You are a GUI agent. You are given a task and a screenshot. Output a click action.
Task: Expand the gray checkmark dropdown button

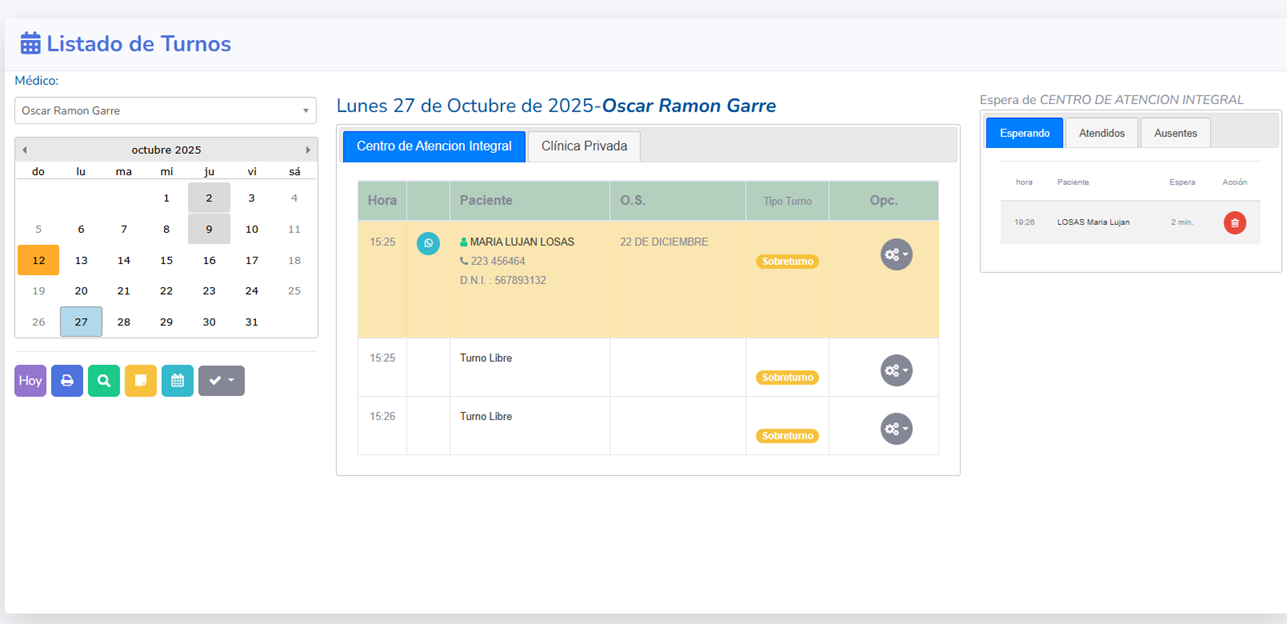point(221,381)
